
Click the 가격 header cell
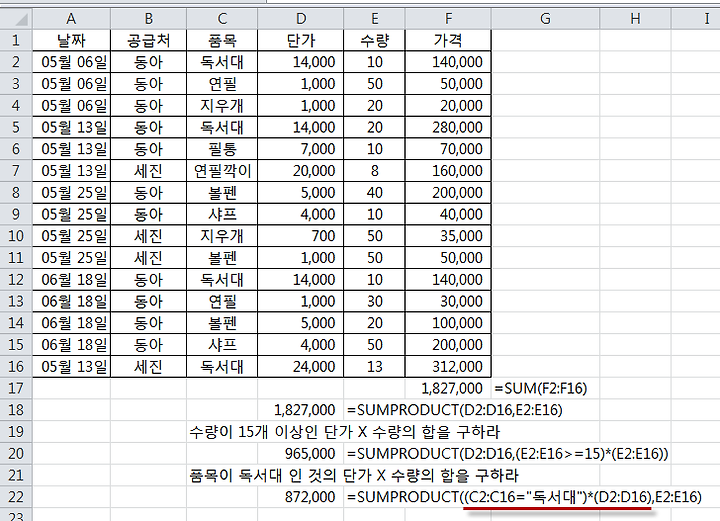448,40
